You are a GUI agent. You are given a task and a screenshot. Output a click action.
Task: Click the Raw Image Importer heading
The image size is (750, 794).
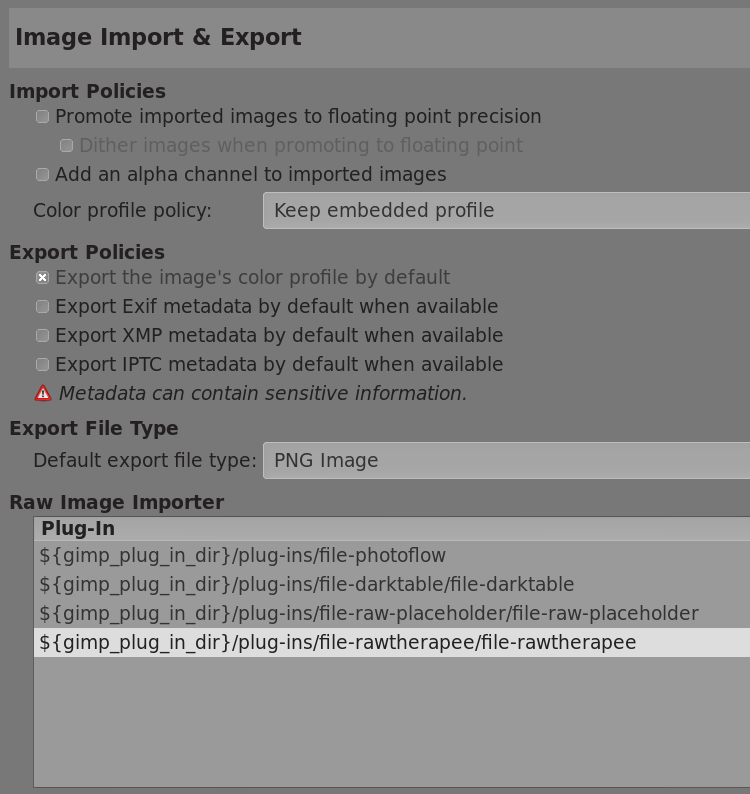point(116,502)
